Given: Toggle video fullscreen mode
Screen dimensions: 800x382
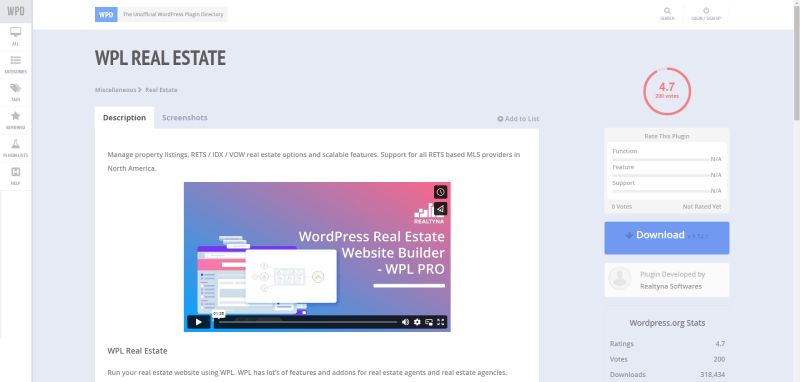Looking at the screenshot, I should pos(441,322).
